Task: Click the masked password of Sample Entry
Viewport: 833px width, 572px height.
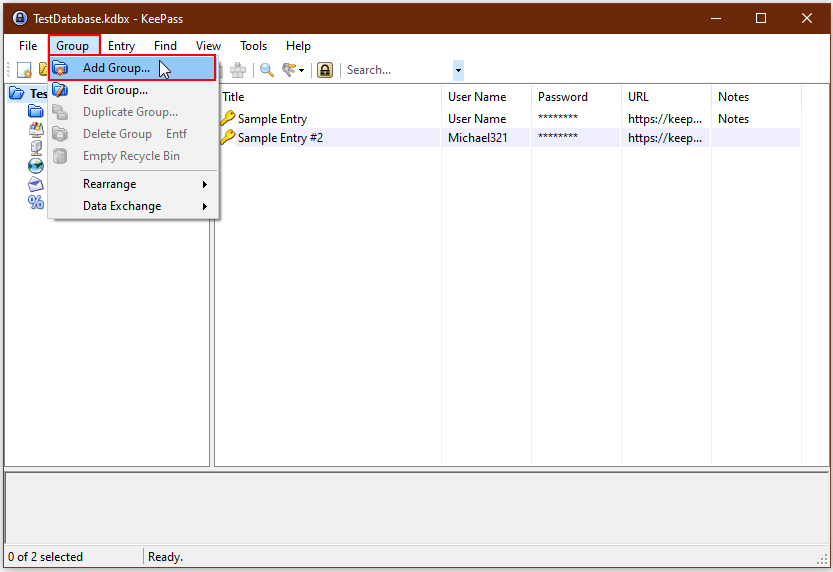Action: click(558, 118)
